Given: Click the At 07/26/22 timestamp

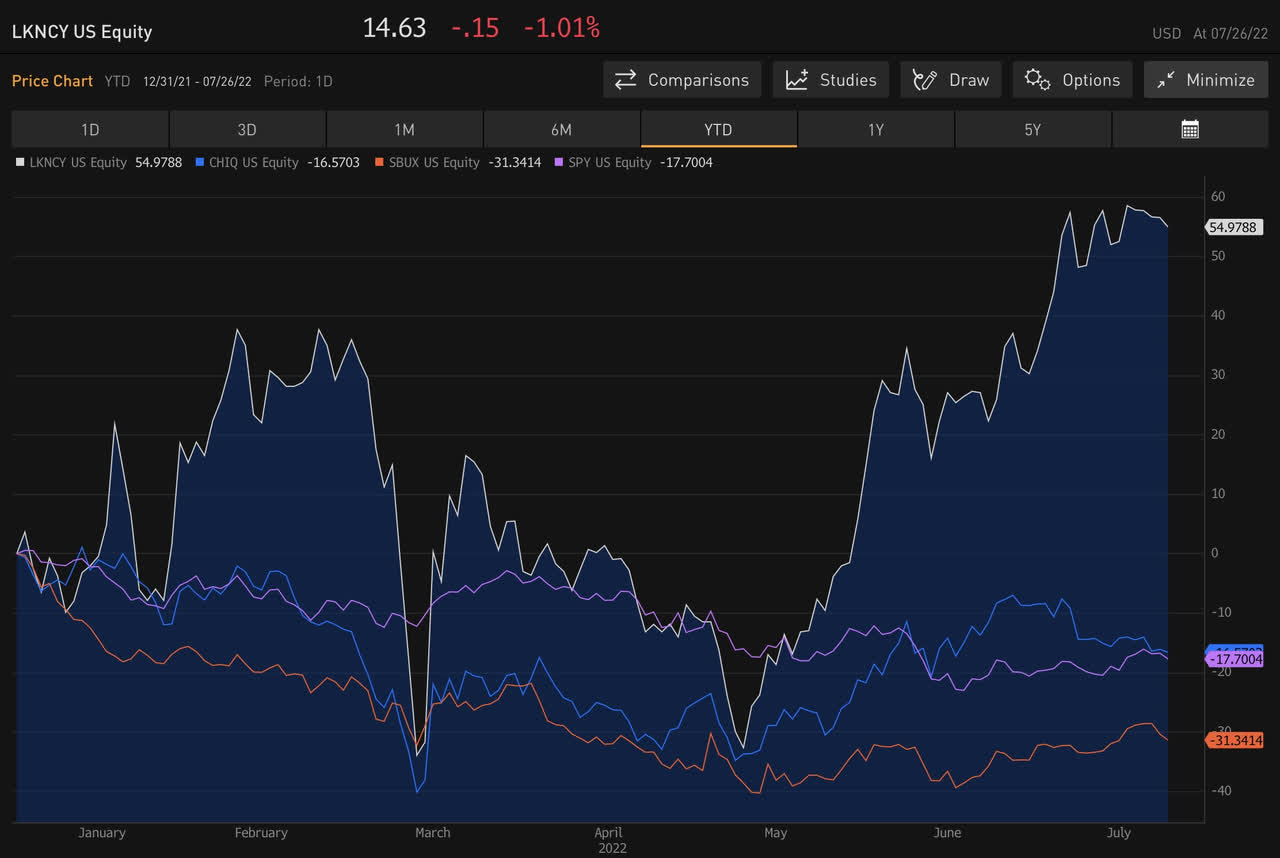Looking at the screenshot, I should pos(1230,33).
